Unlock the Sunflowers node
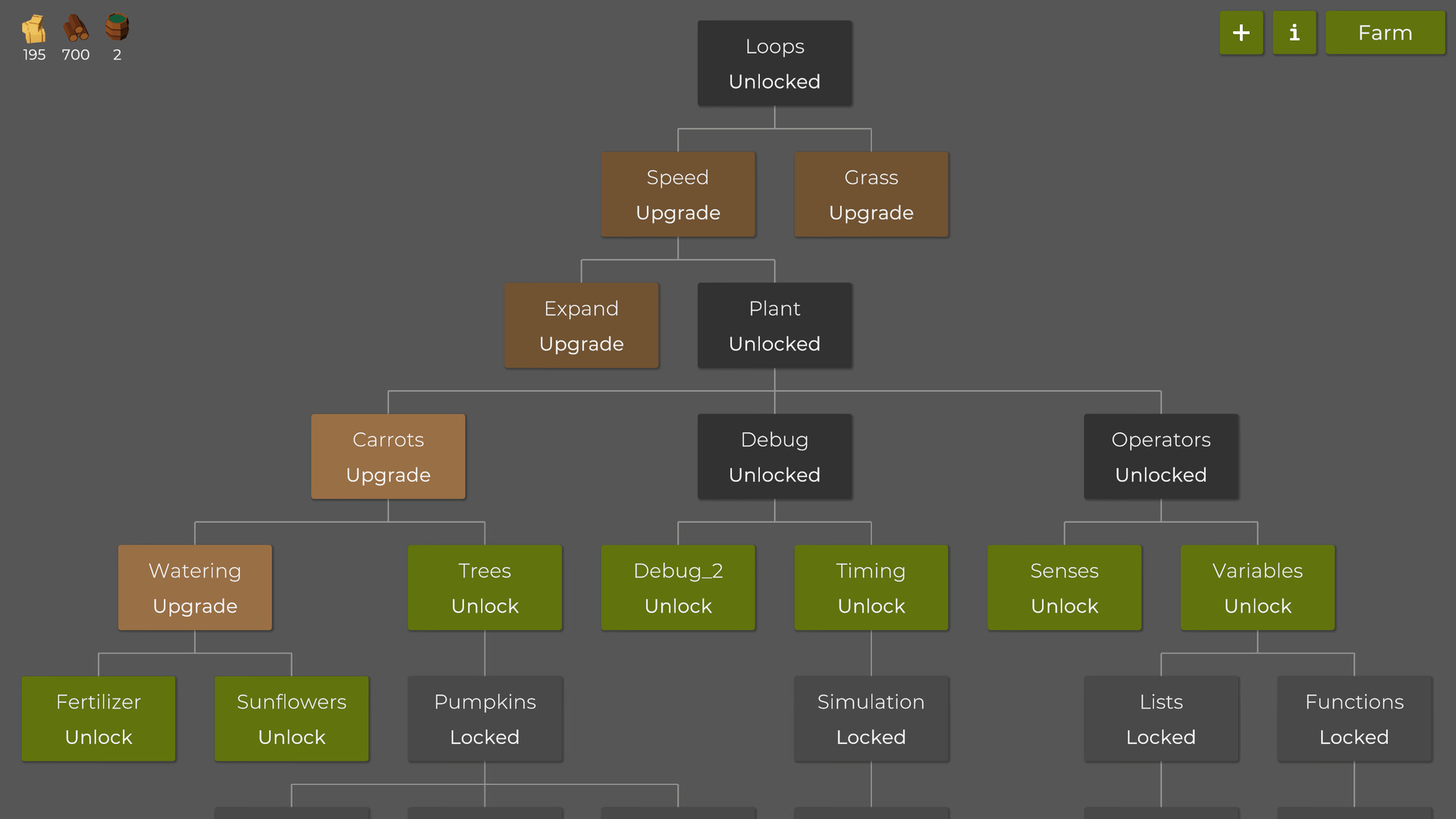Viewport: 1456px width, 819px height. pyautogui.click(x=292, y=719)
